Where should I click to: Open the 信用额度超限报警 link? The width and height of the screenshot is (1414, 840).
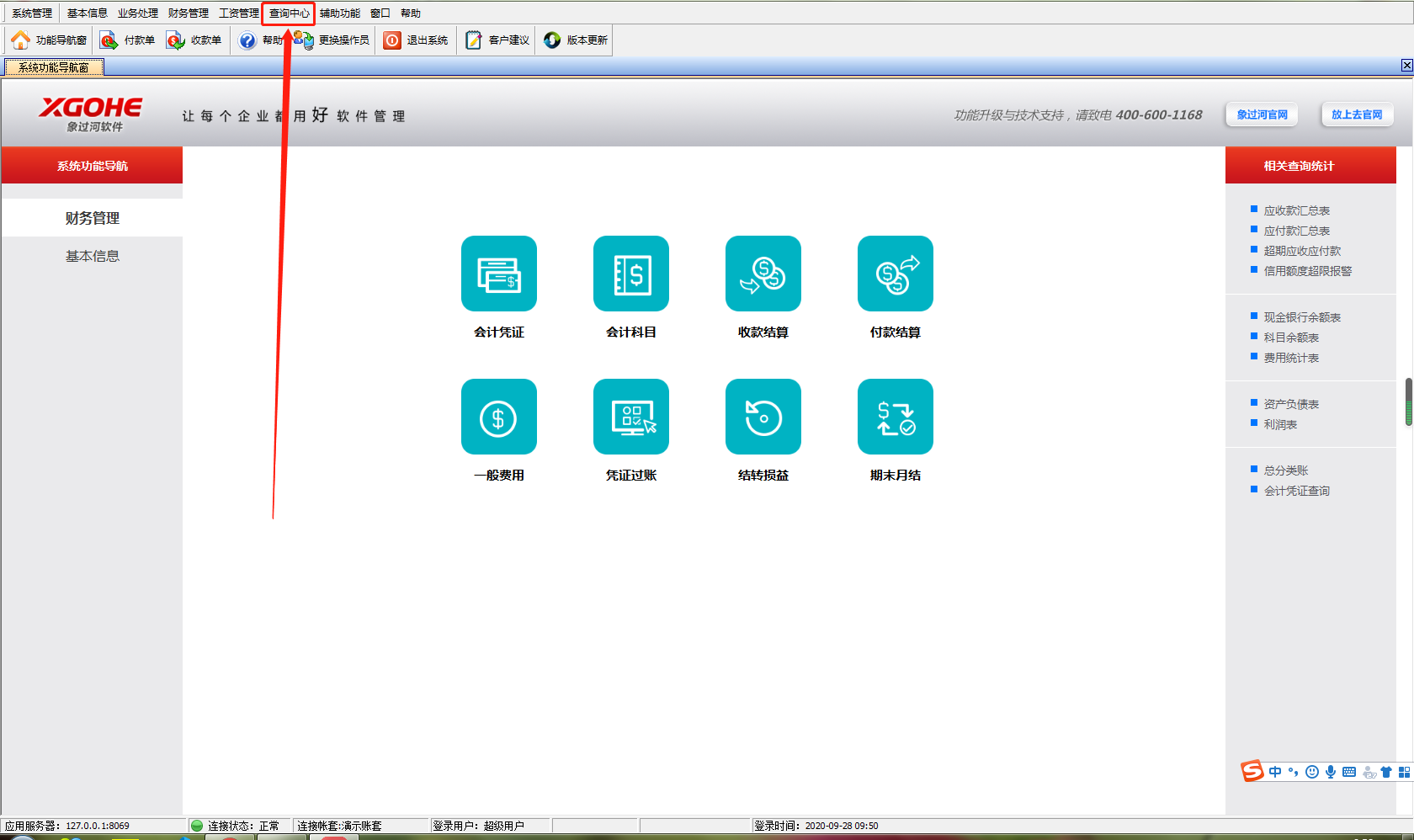1307,271
